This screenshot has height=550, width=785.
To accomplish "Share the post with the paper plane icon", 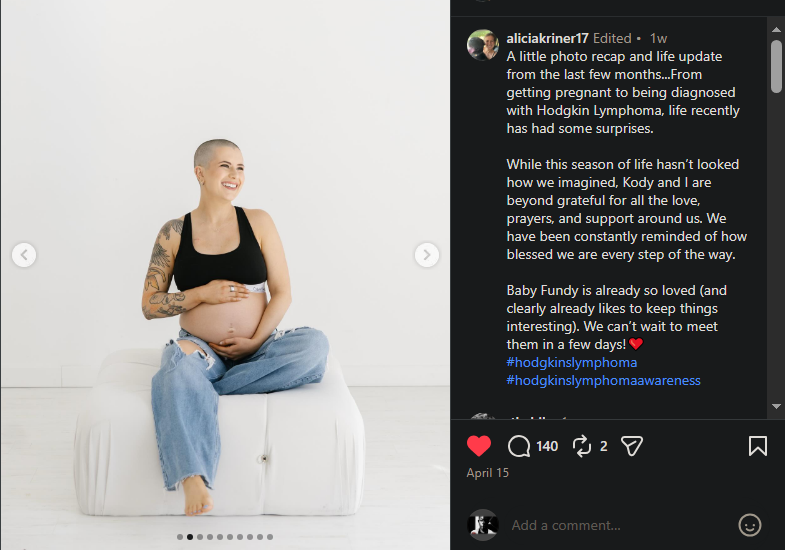I will click(x=631, y=445).
